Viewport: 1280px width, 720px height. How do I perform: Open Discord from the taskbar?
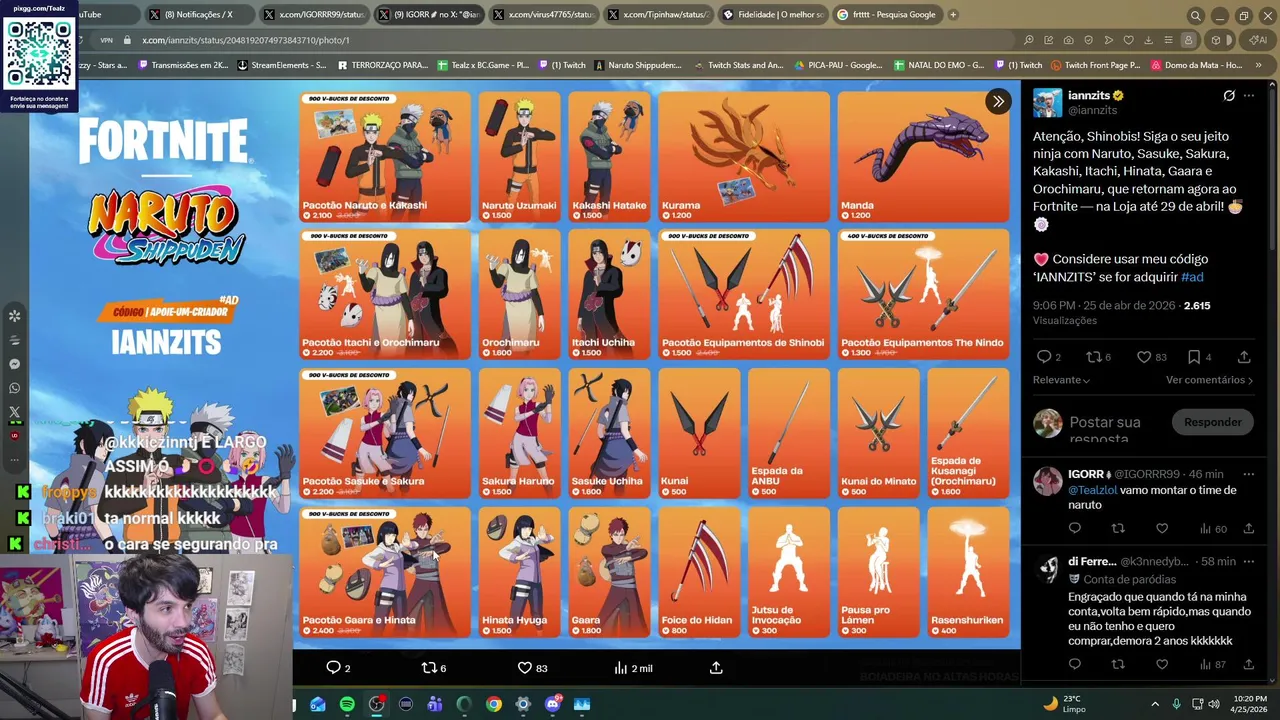click(x=553, y=704)
